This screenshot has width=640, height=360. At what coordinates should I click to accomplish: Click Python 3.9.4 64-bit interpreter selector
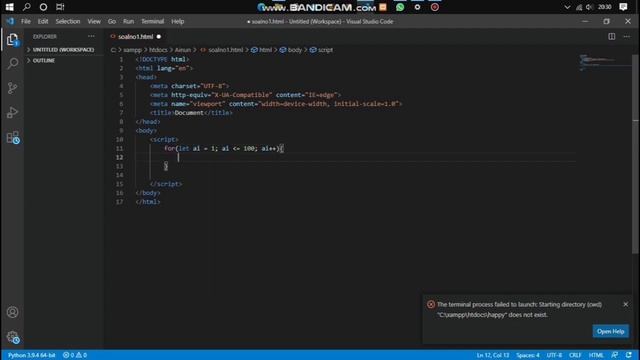tap(31, 355)
